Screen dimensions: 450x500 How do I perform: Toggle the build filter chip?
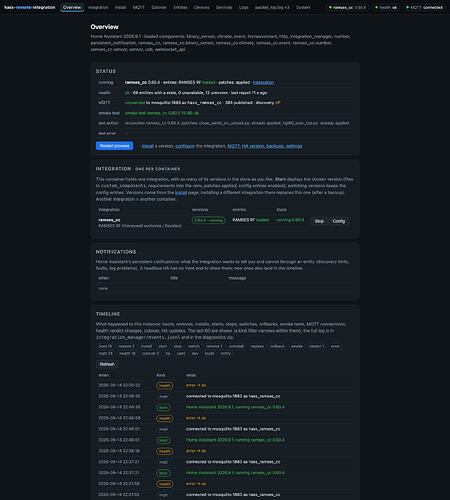pyautogui.click(x=209, y=353)
